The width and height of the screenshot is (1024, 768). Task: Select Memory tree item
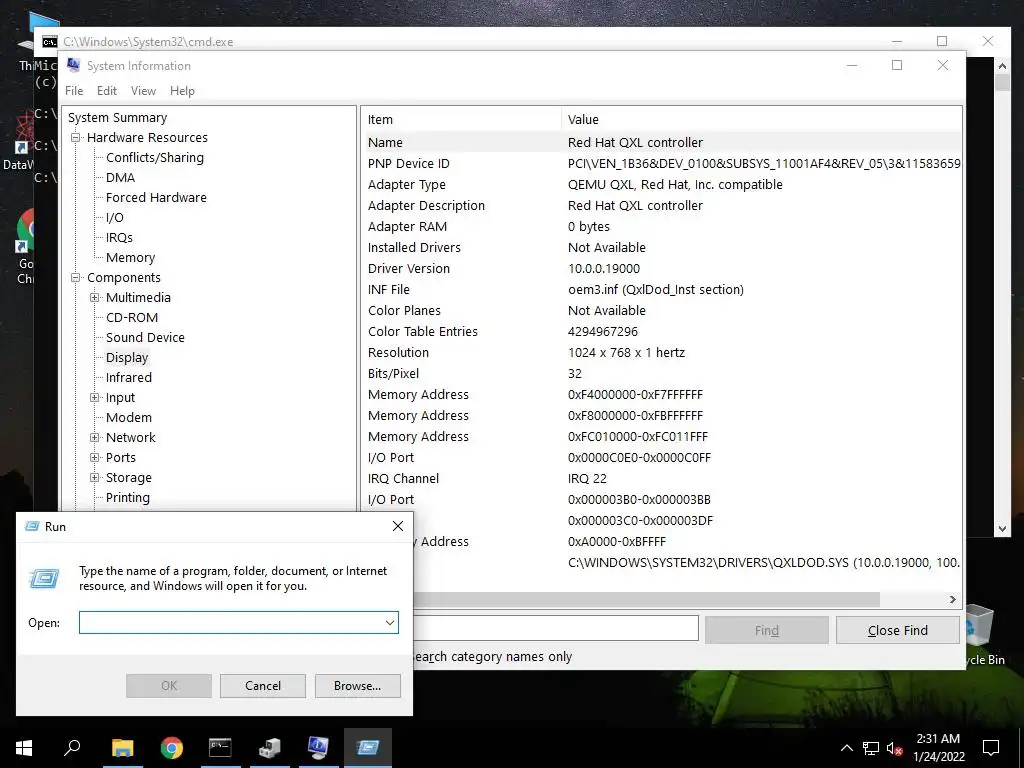[131, 258]
